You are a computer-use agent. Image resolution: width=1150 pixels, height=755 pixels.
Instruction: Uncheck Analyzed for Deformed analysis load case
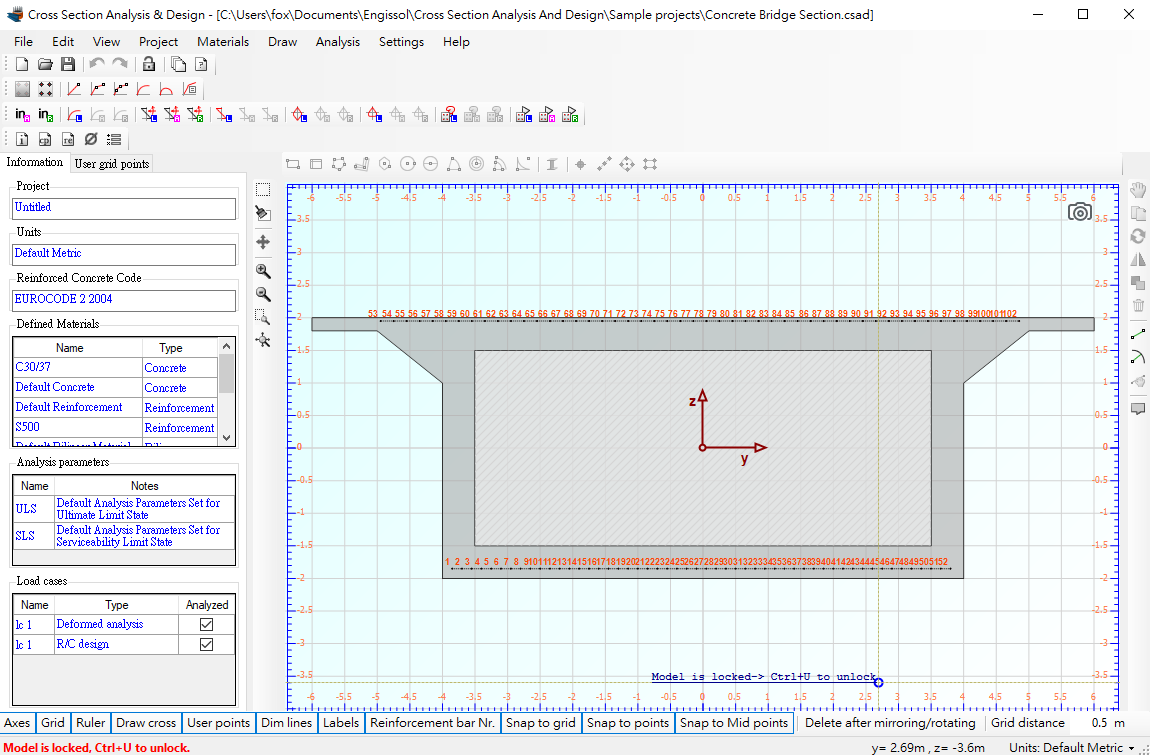(x=206, y=624)
